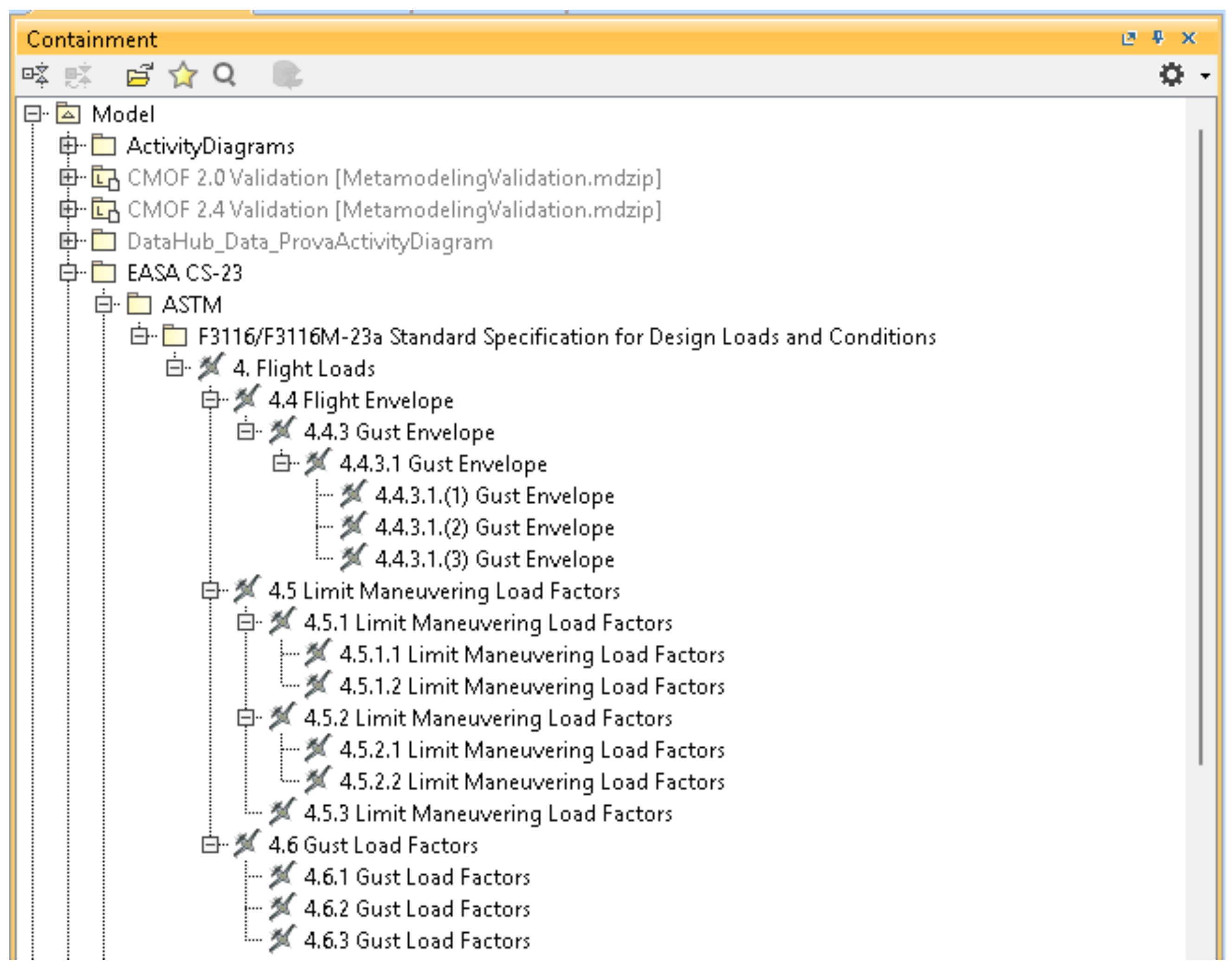Collapse the 4.4.3 Gust Envelope node
Viewport: 1232px width, 968px height.
coord(245,431)
